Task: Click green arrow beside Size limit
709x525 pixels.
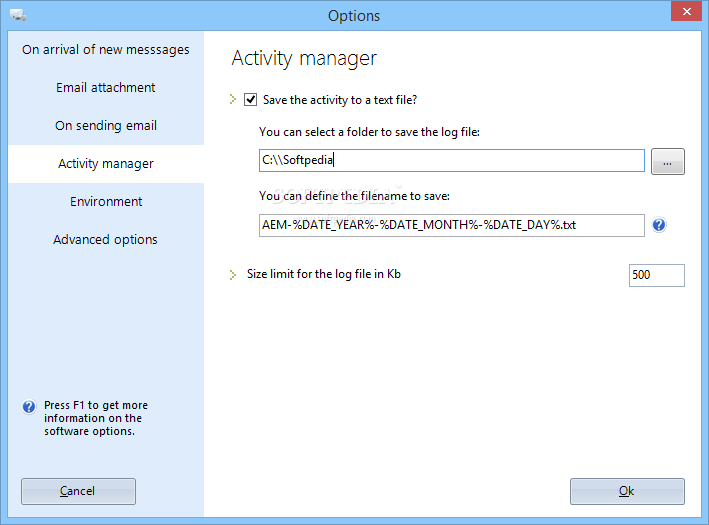Action: (232, 274)
